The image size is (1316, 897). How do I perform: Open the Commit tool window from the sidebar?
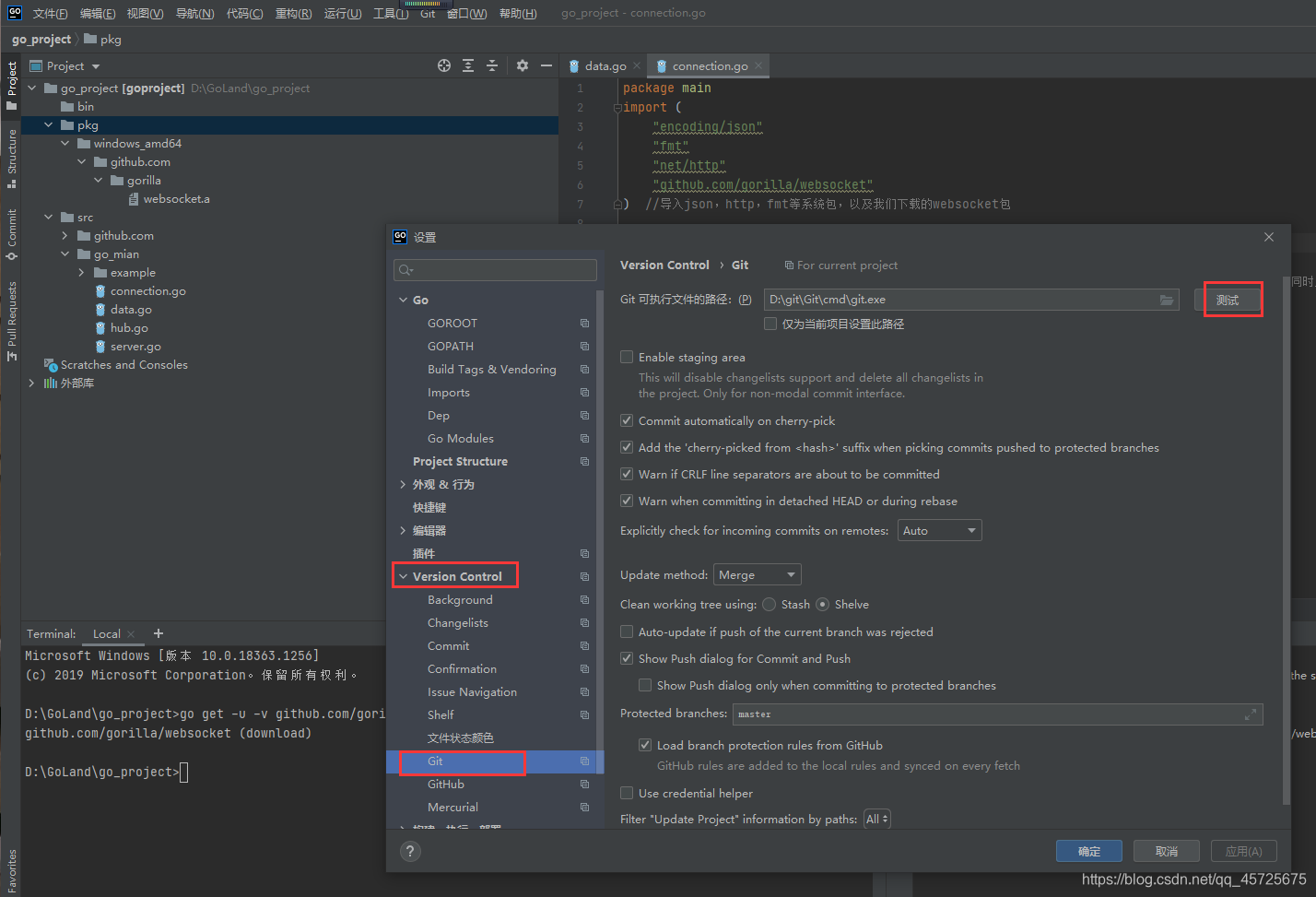[x=11, y=234]
